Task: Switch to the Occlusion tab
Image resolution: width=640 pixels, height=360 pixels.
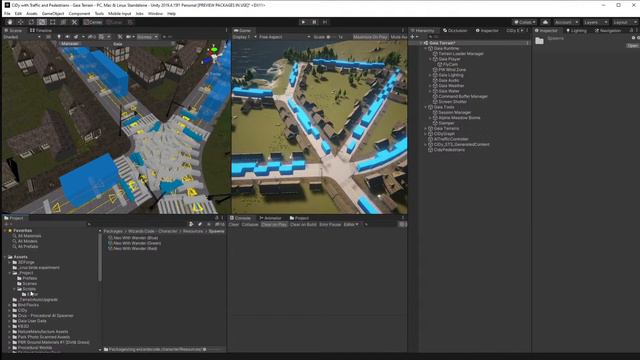Action: pyautogui.click(x=455, y=30)
